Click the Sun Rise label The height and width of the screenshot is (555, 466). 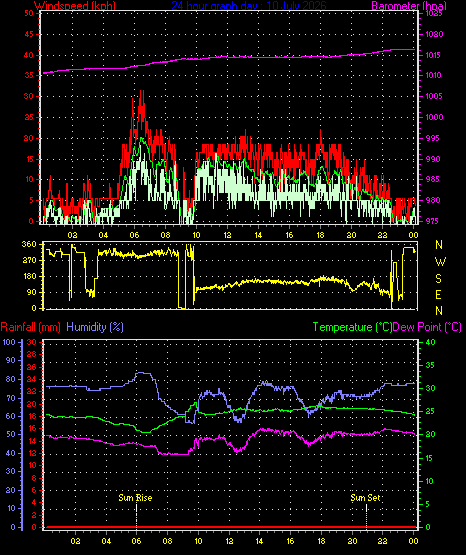(x=135, y=498)
